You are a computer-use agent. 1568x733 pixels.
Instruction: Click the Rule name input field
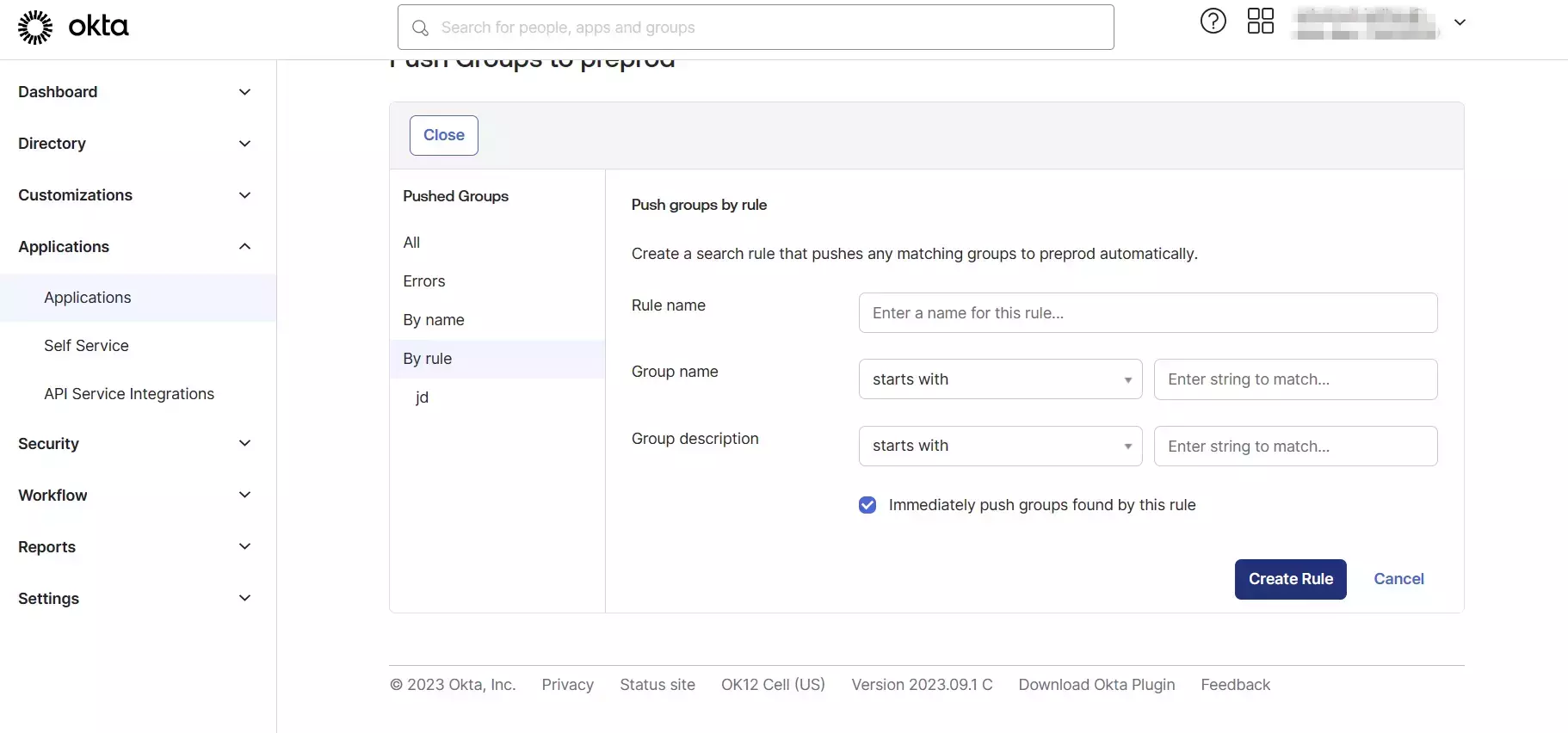pos(1147,313)
